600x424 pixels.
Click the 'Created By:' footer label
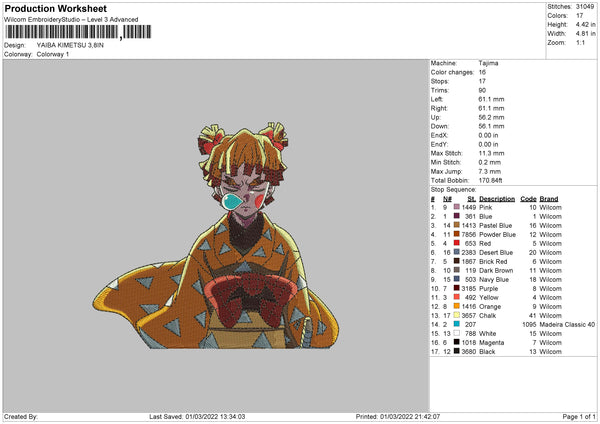pos(21,416)
